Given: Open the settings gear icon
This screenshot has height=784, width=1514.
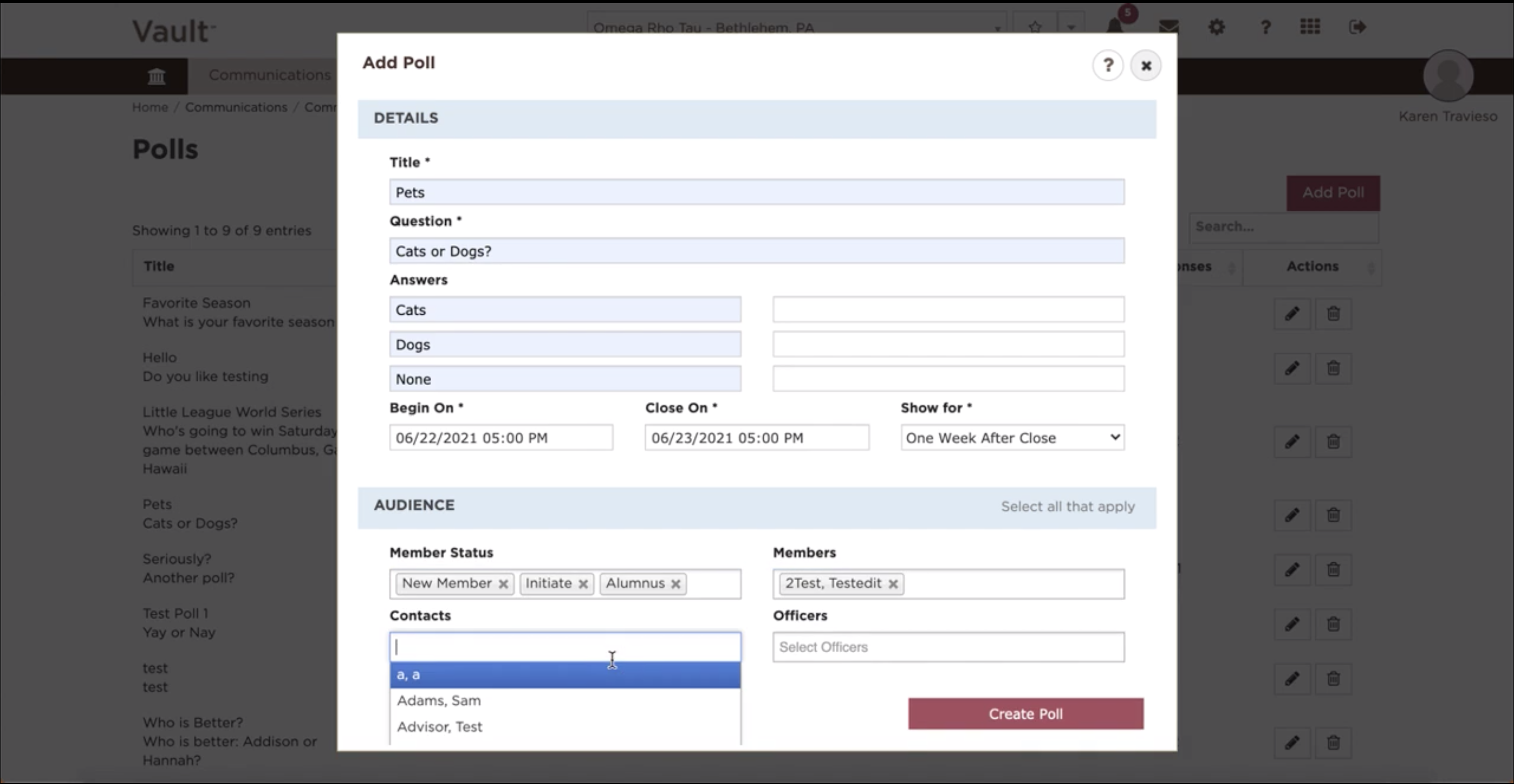Looking at the screenshot, I should [x=1216, y=26].
